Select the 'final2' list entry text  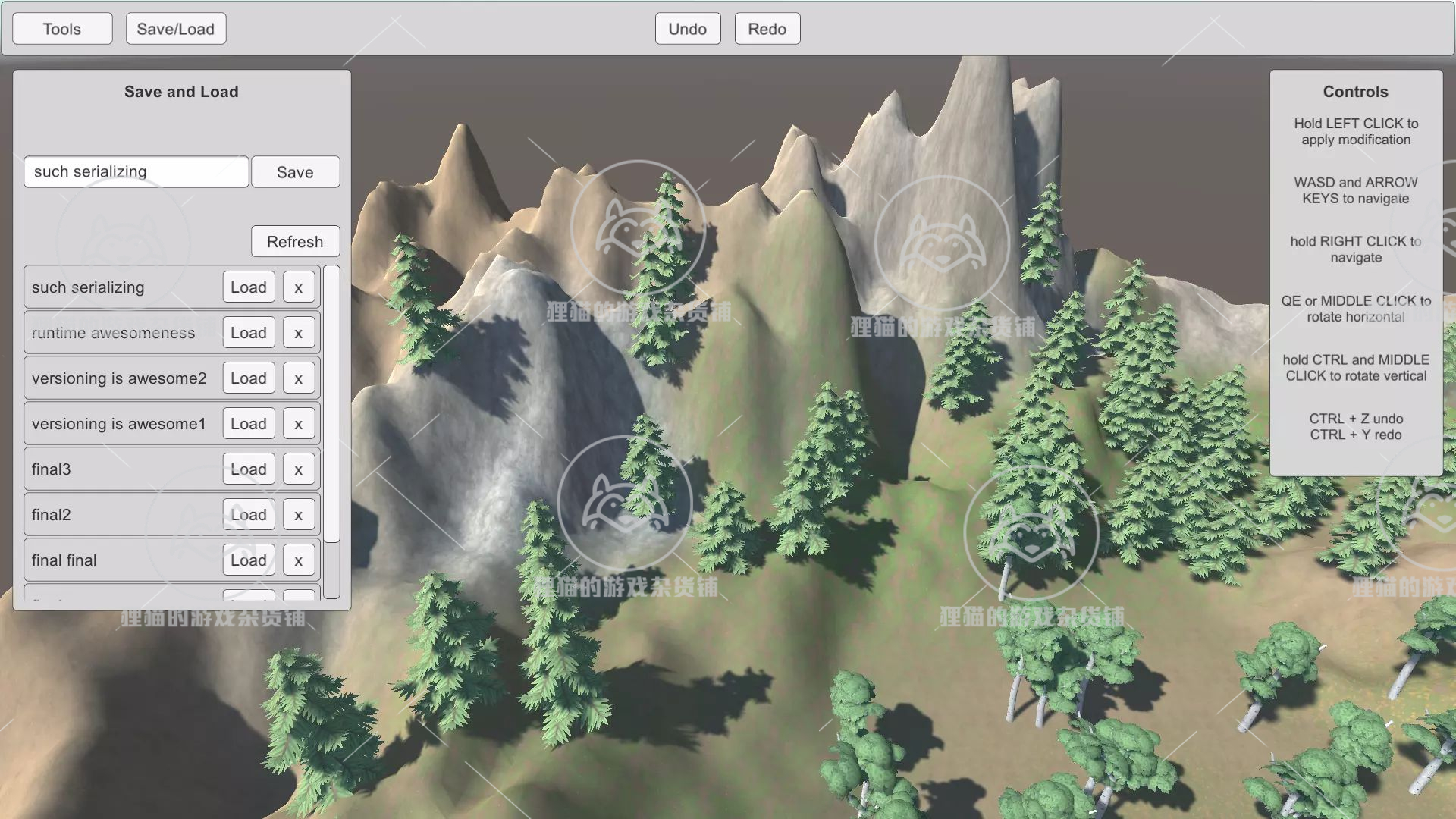[51, 515]
